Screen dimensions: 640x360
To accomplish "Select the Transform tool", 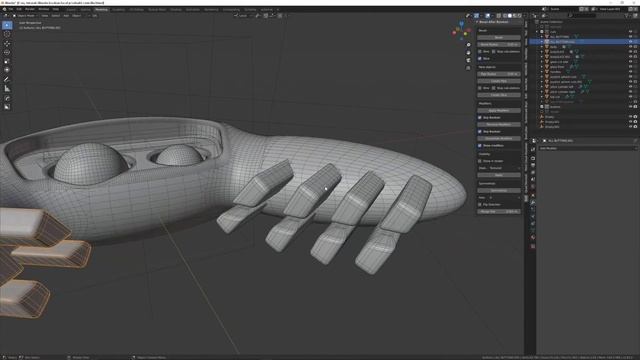I will pos(7,70).
